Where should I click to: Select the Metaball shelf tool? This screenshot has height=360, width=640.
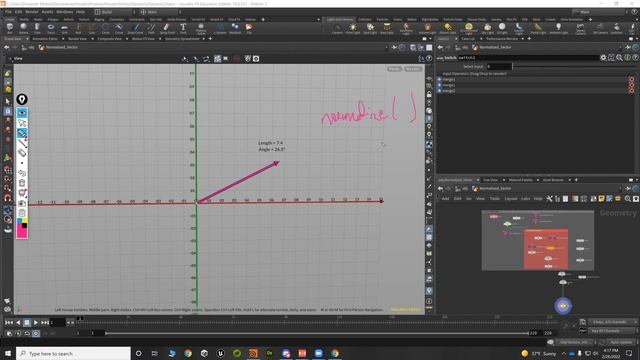tap(235, 28)
